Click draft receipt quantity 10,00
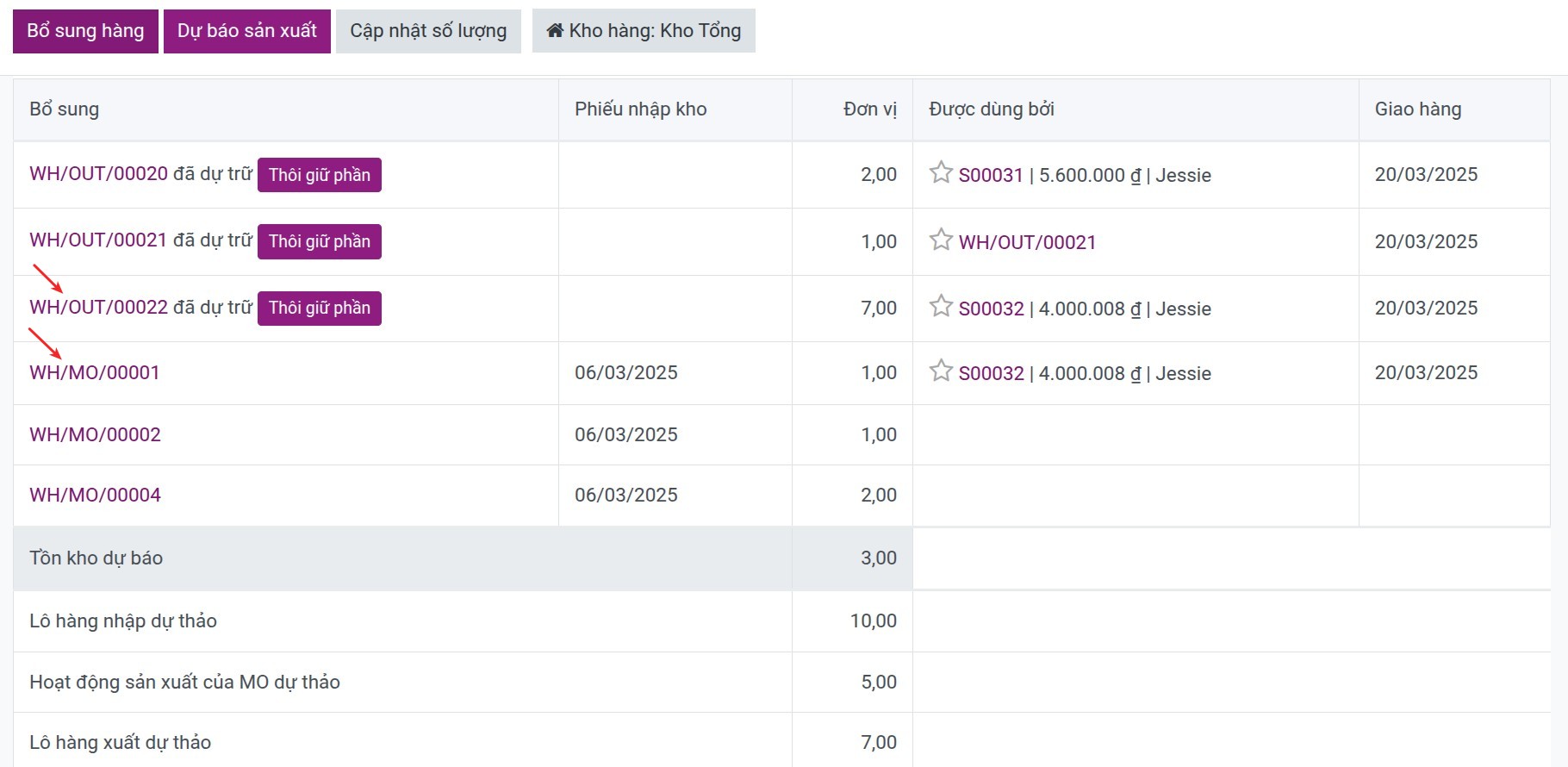 874,621
